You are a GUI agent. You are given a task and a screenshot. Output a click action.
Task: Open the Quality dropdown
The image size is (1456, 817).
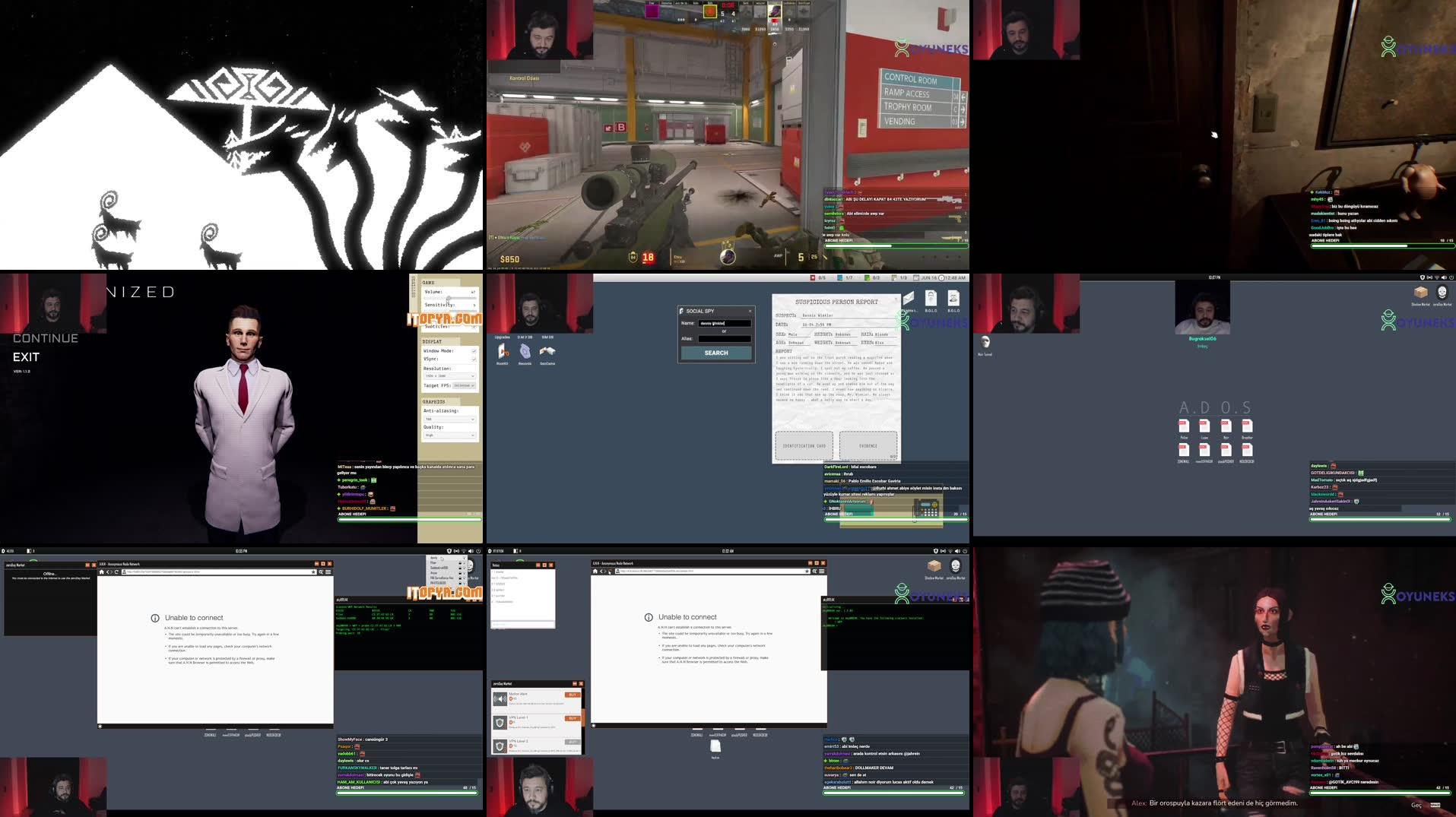[x=449, y=435]
